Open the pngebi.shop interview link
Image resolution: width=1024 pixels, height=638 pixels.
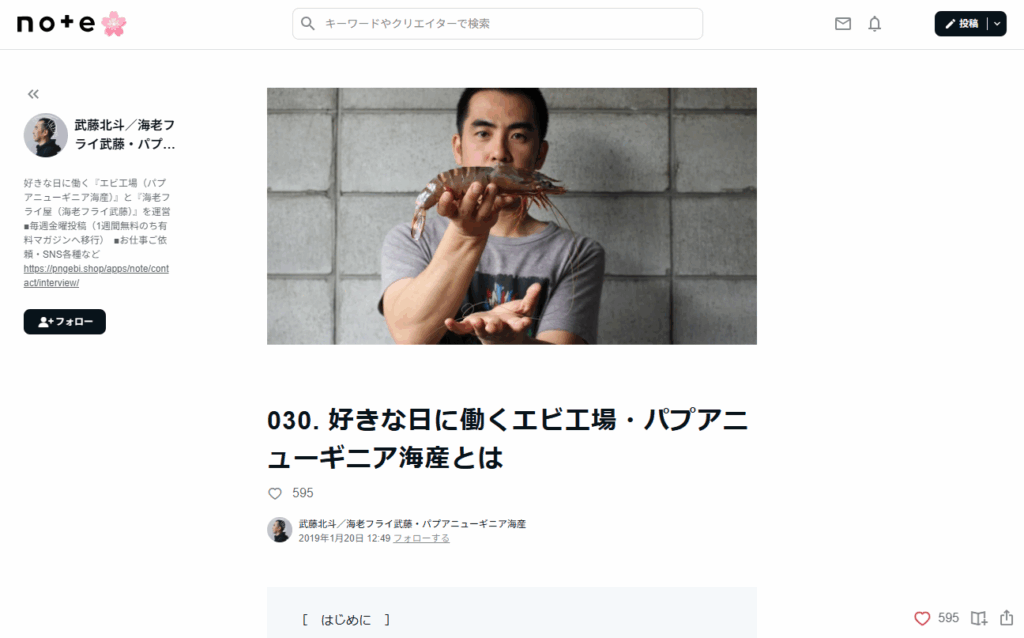(x=96, y=276)
